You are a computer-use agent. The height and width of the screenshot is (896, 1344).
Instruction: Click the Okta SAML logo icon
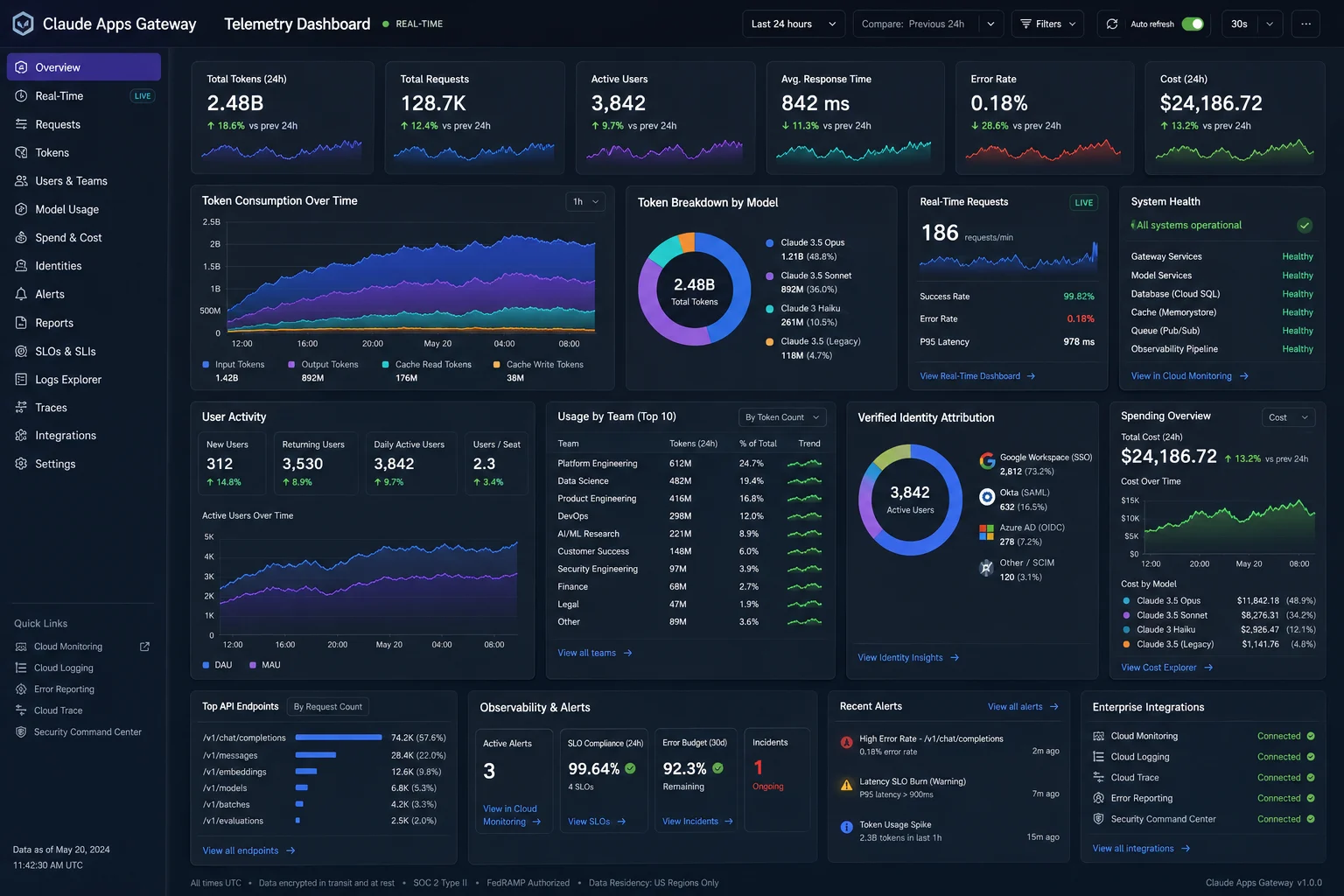987,497
